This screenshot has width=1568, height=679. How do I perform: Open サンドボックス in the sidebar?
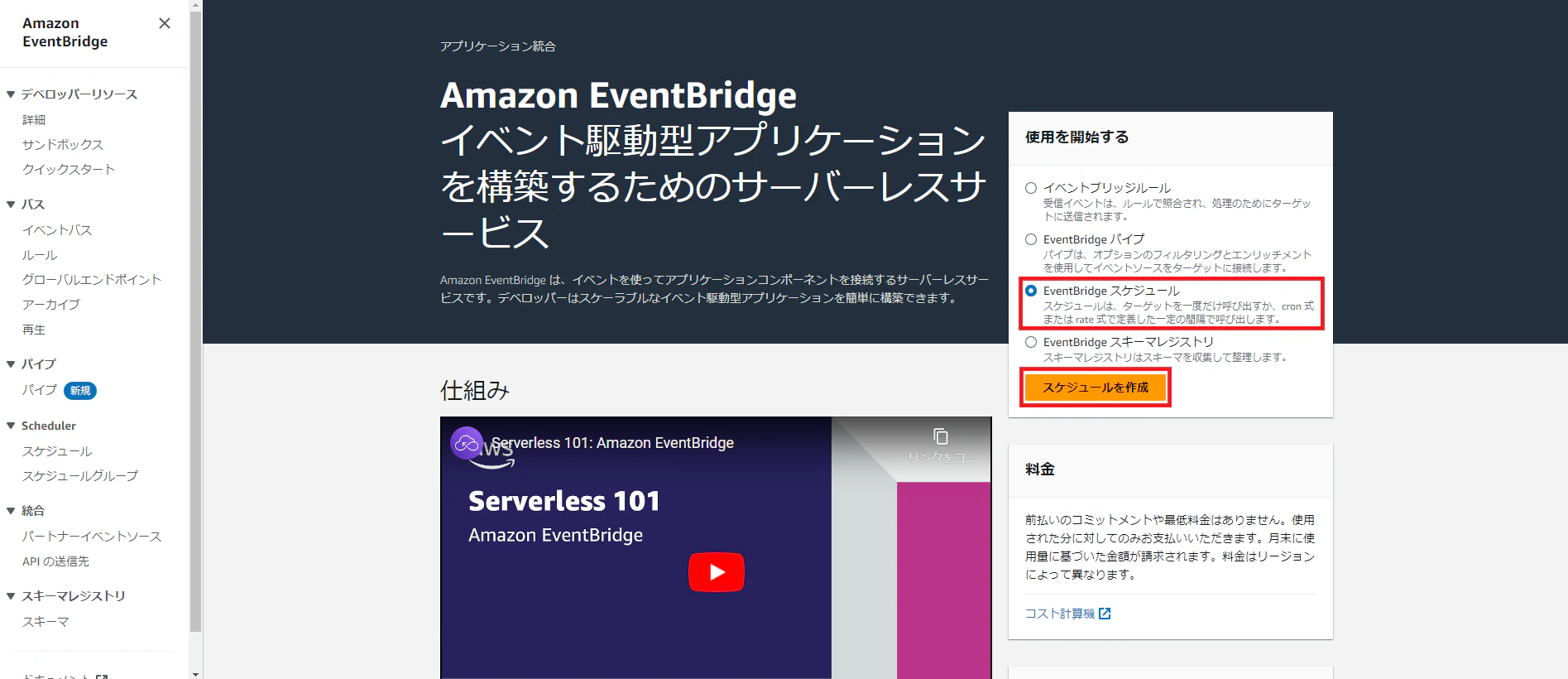tap(63, 145)
